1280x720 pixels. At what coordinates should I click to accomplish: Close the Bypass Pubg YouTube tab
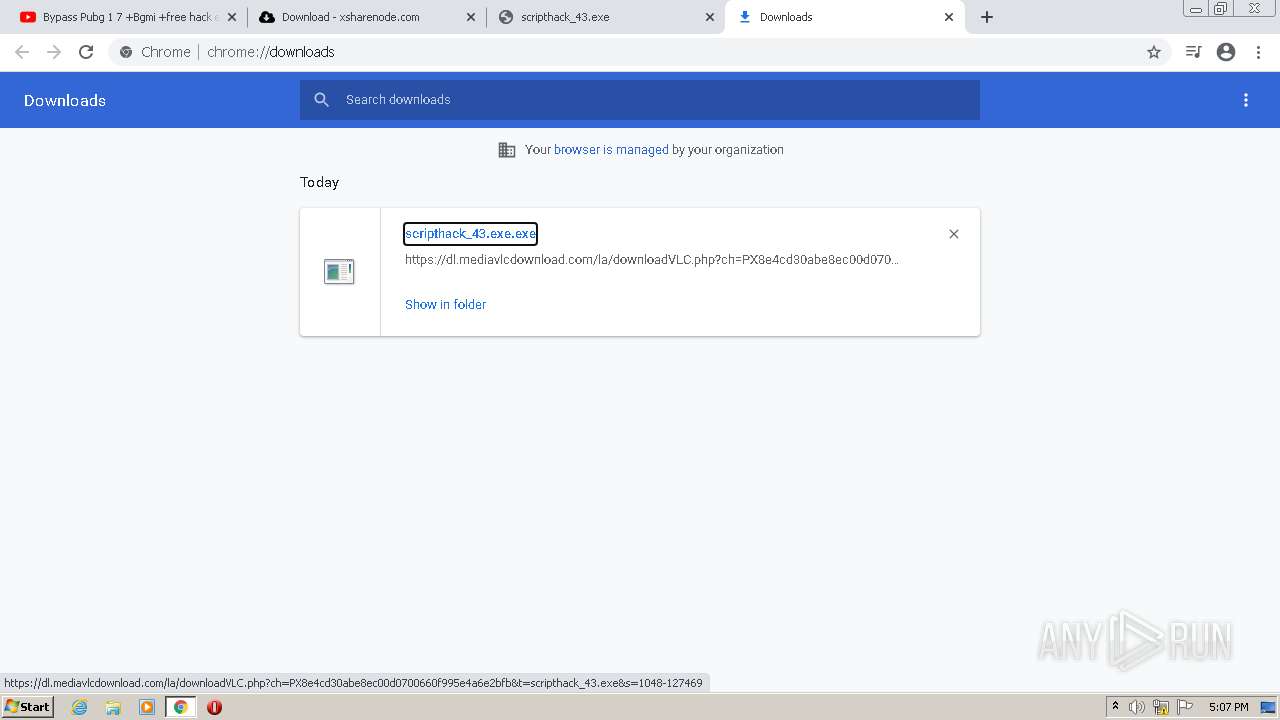232,17
